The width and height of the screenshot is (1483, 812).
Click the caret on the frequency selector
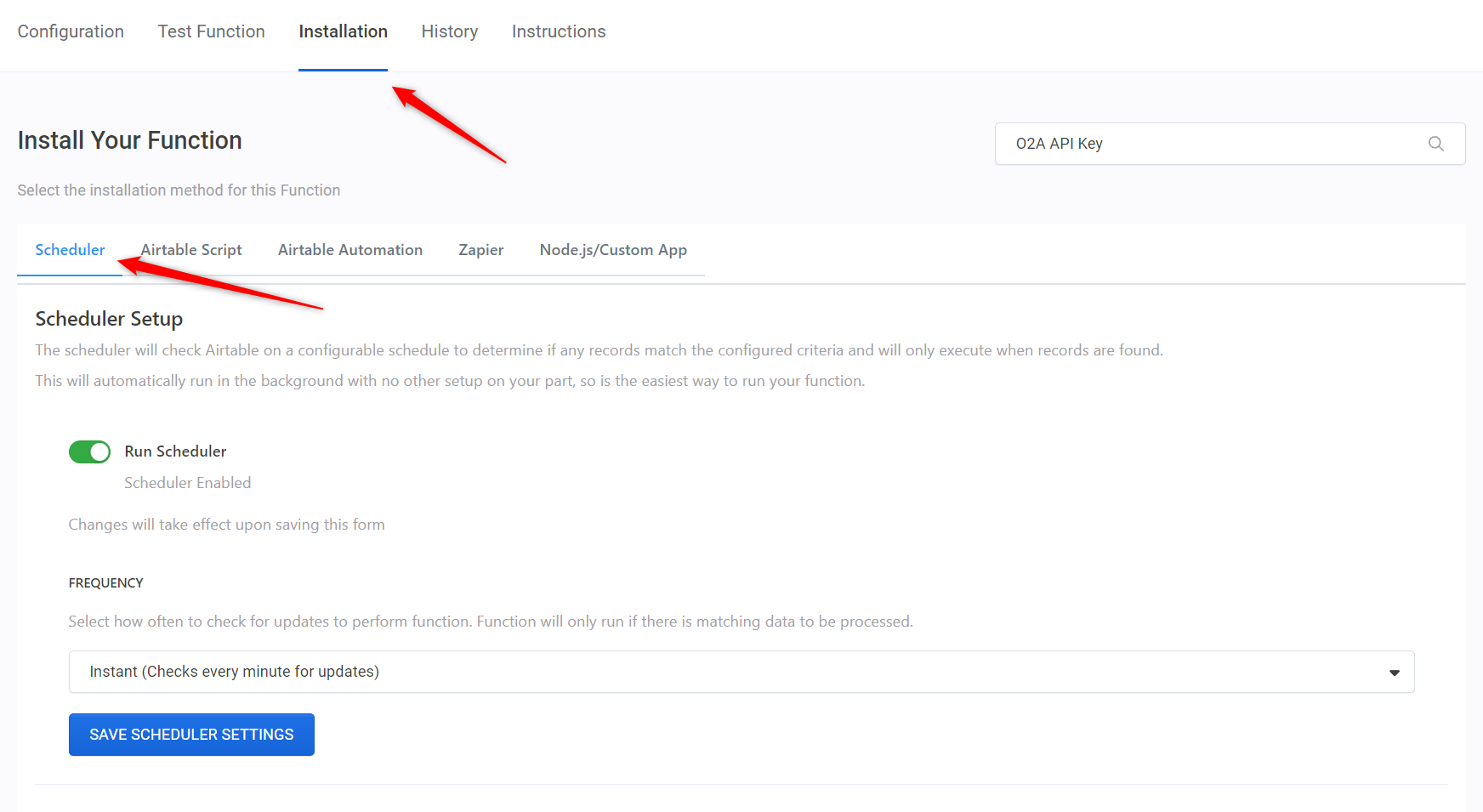click(x=1394, y=672)
